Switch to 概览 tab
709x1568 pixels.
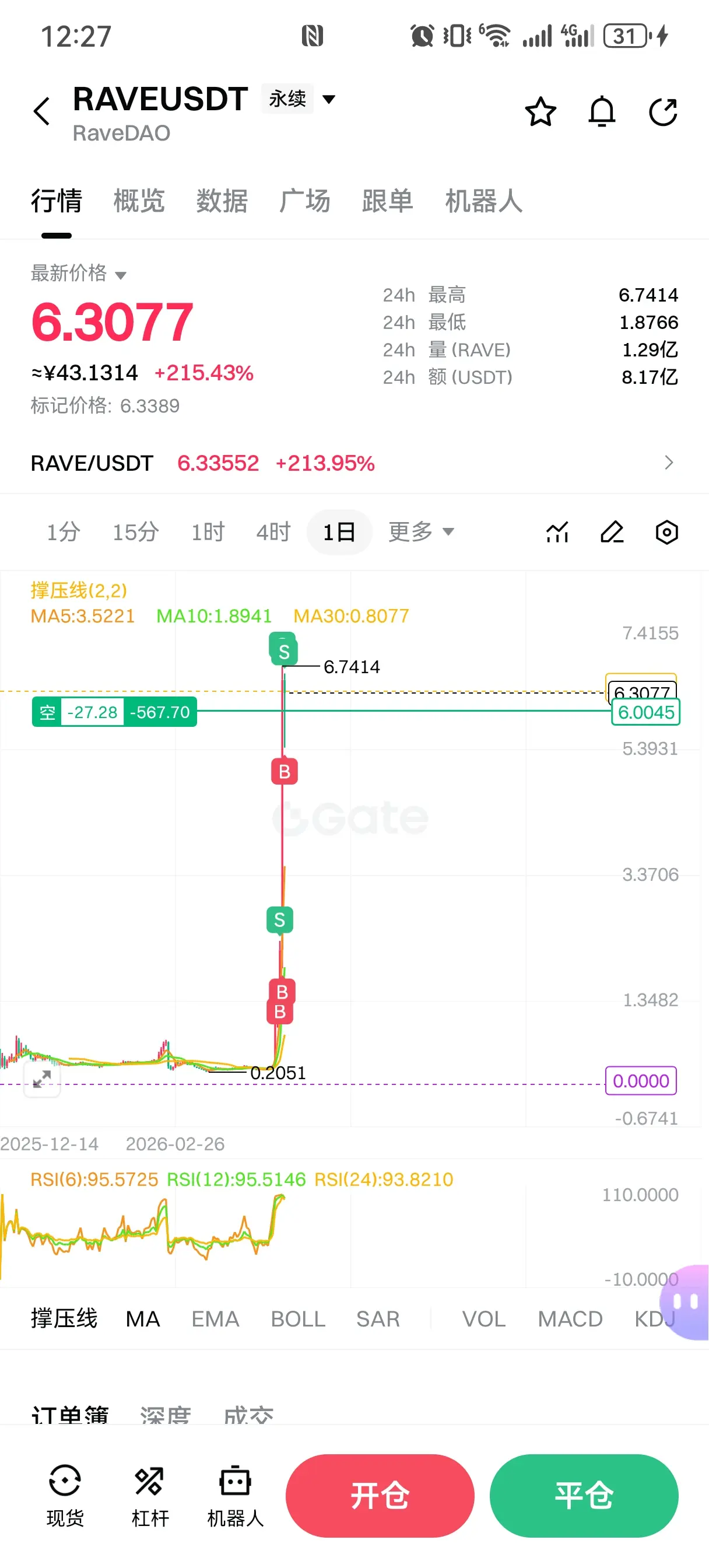point(139,200)
